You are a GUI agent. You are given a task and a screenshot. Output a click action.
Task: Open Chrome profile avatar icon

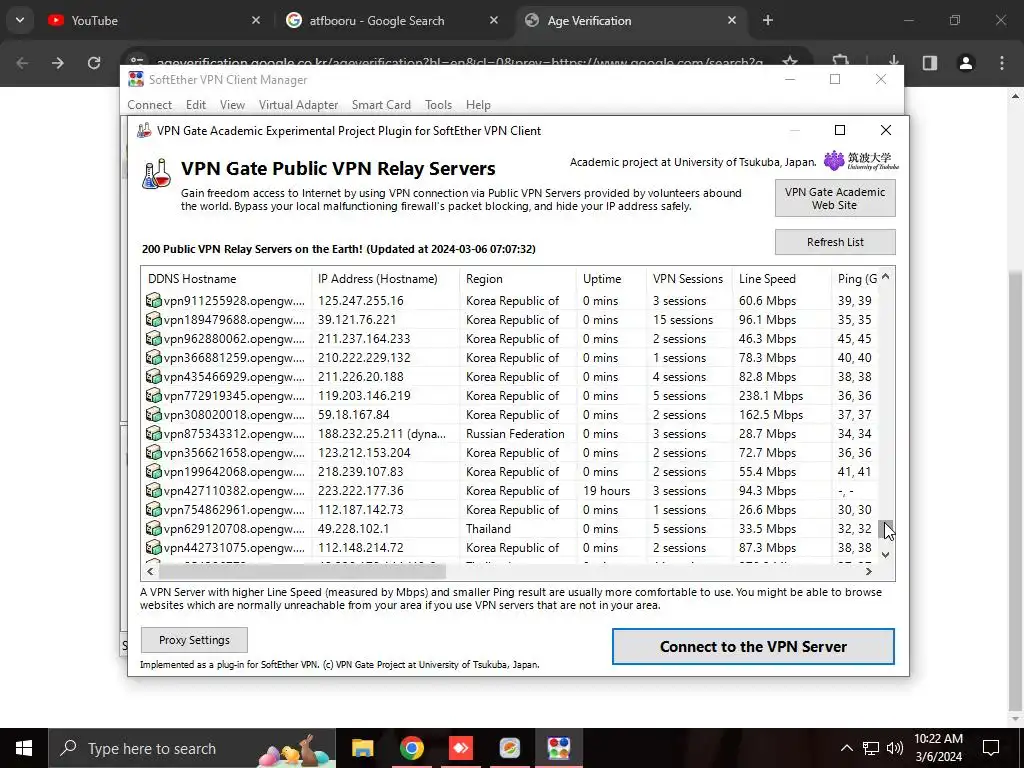click(x=965, y=63)
